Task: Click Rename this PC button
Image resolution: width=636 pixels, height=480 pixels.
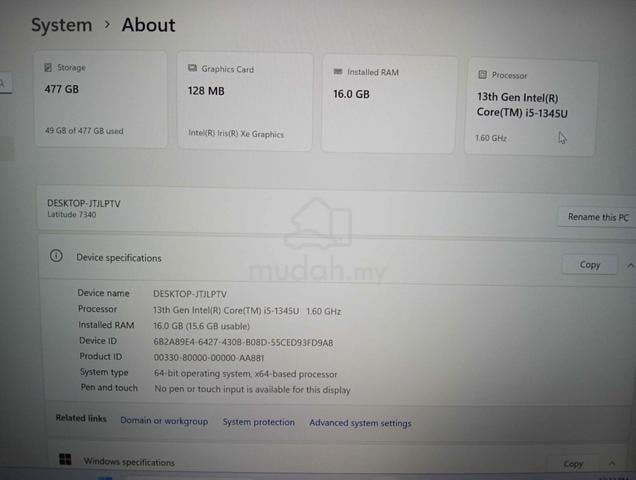Action: [x=597, y=217]
